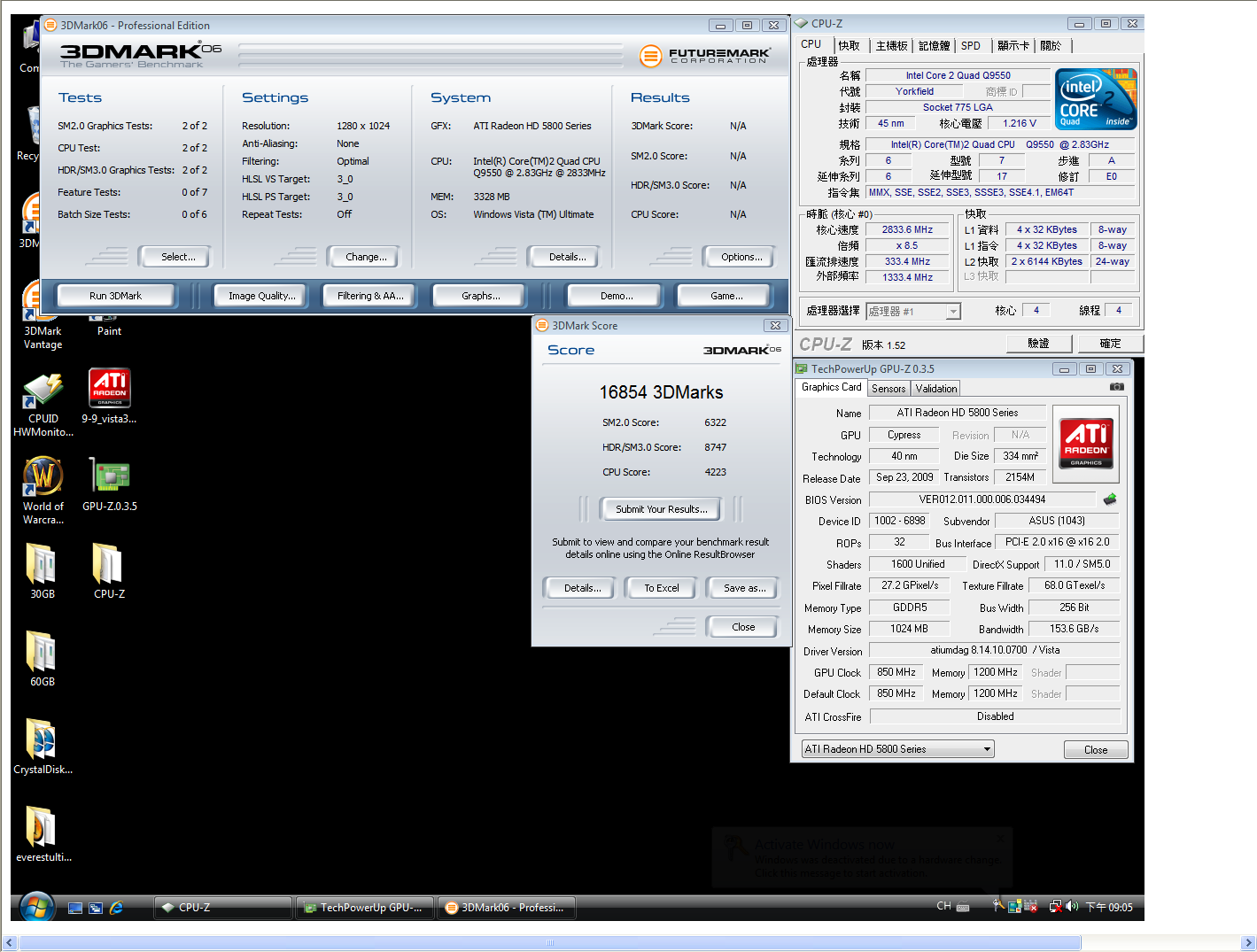Open the CPUID HWMonitor desktop shortcut

[43, 404]
